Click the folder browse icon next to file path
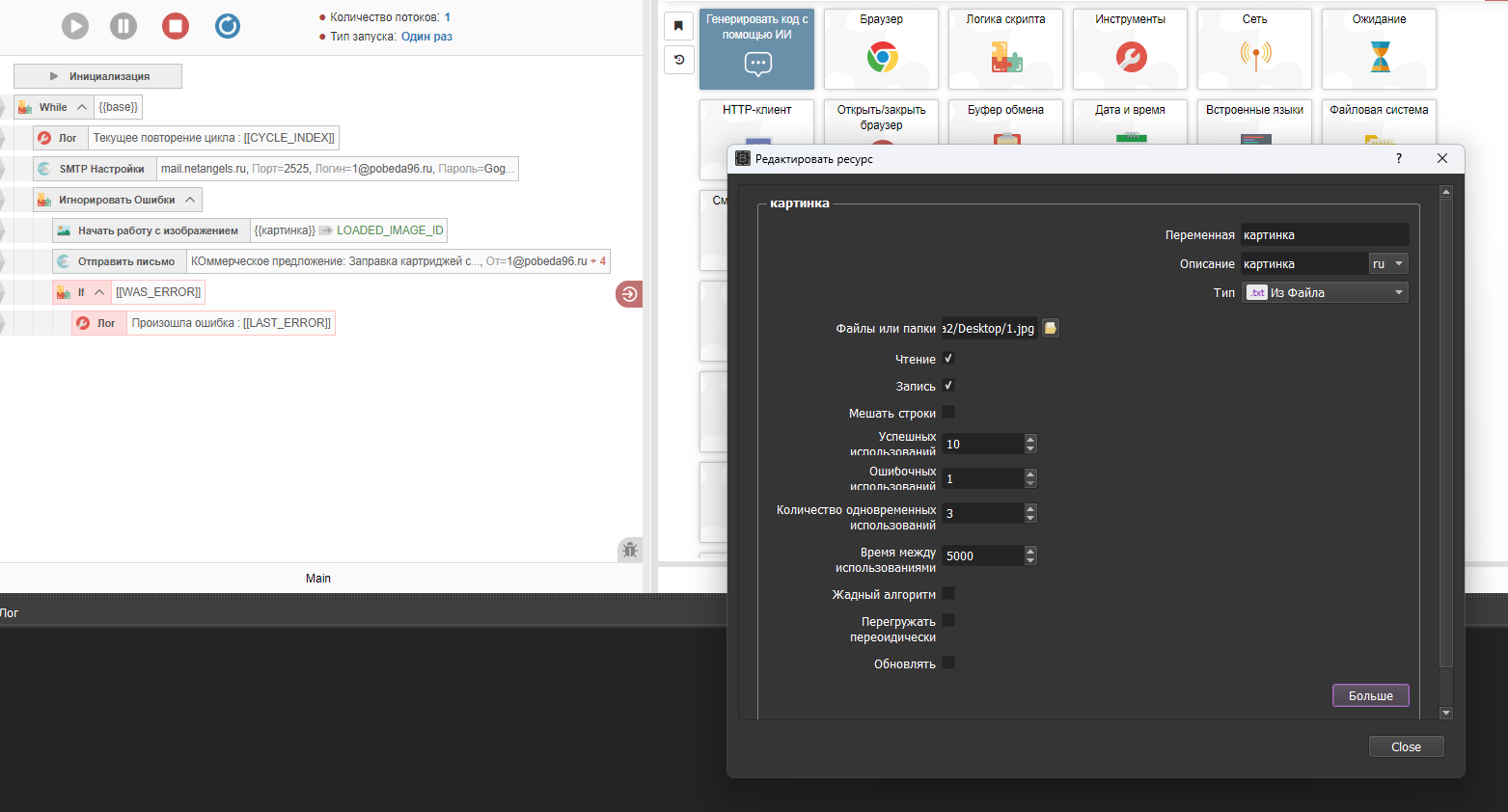1508x812 pixels. coord(1051,329)
